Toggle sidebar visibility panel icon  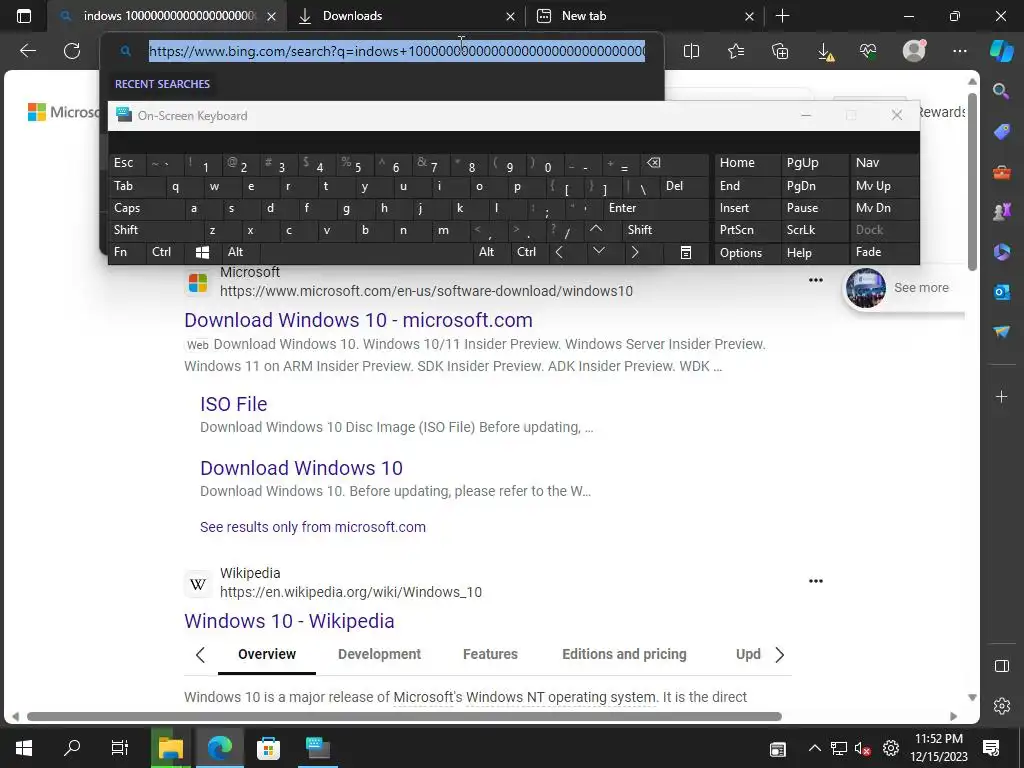[x=1002, y=666]
